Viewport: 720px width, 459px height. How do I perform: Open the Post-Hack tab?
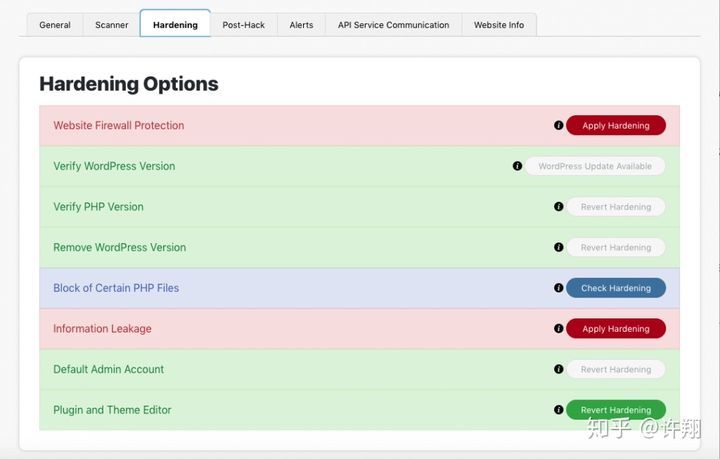pyautogui.click(x=244, y=25)
